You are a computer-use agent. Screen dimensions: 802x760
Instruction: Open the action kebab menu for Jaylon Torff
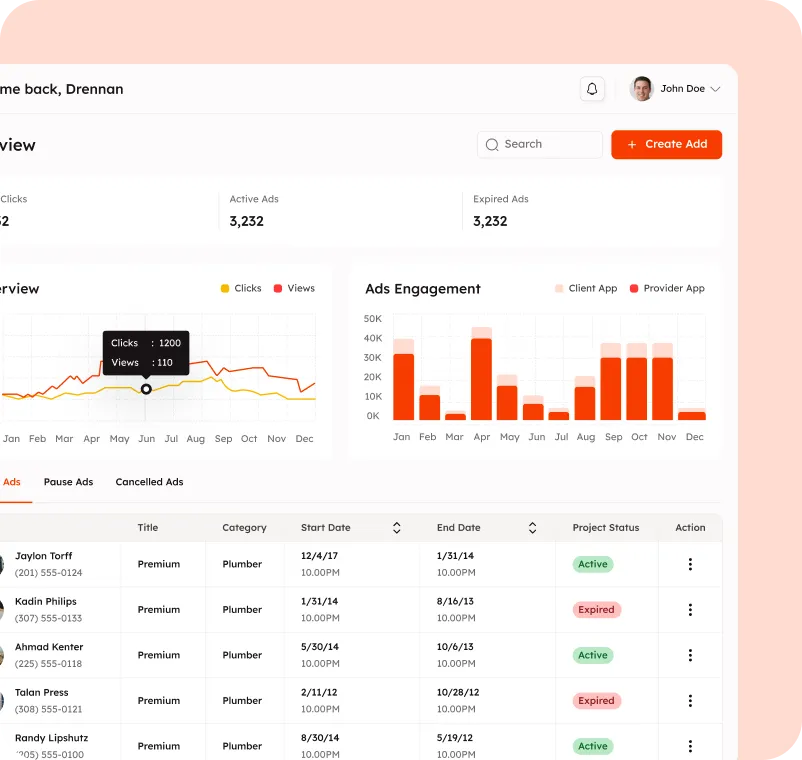689,563
